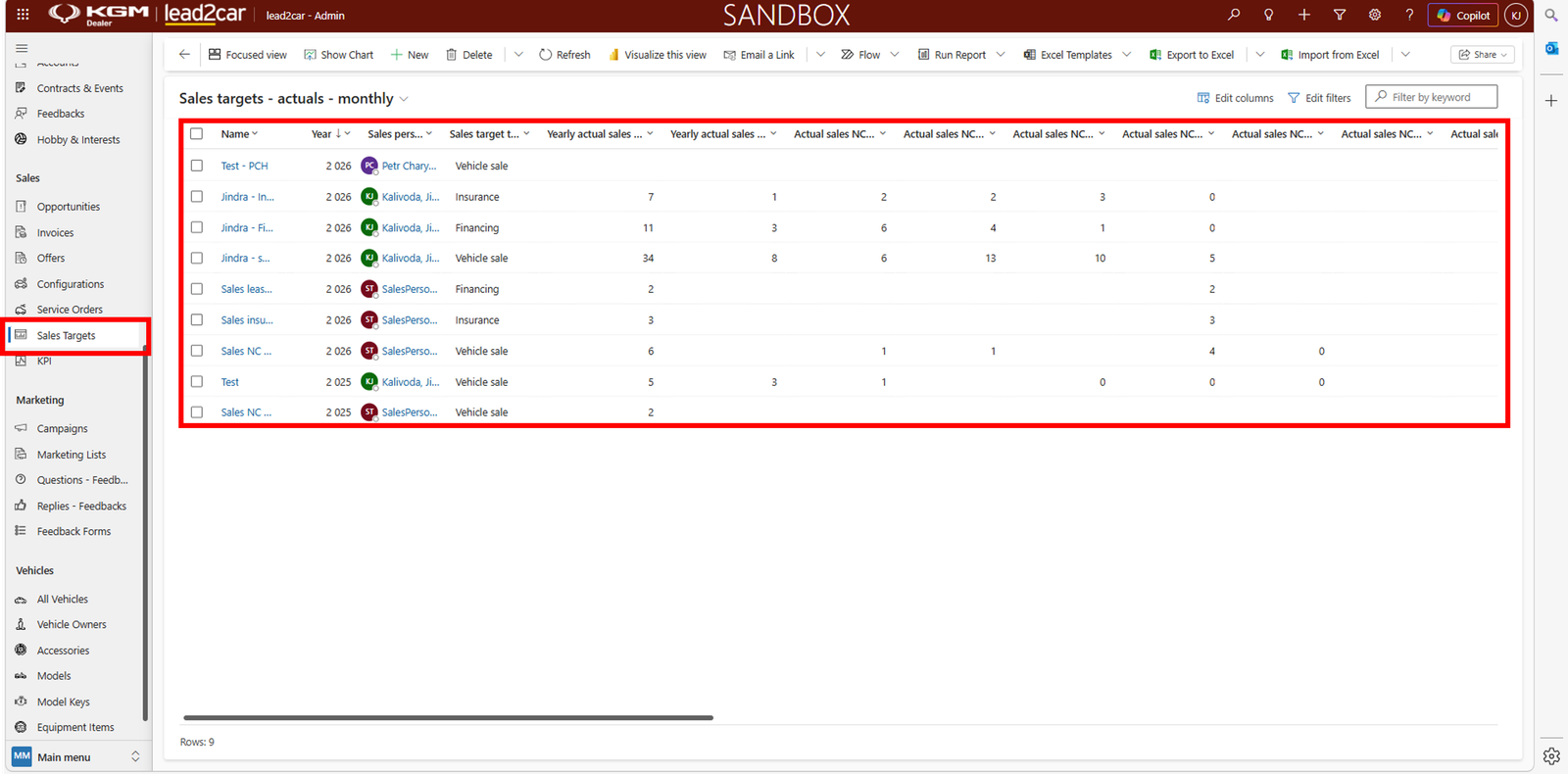
Task: Open the settings gear in header
Action: (x=1375, y=15)
